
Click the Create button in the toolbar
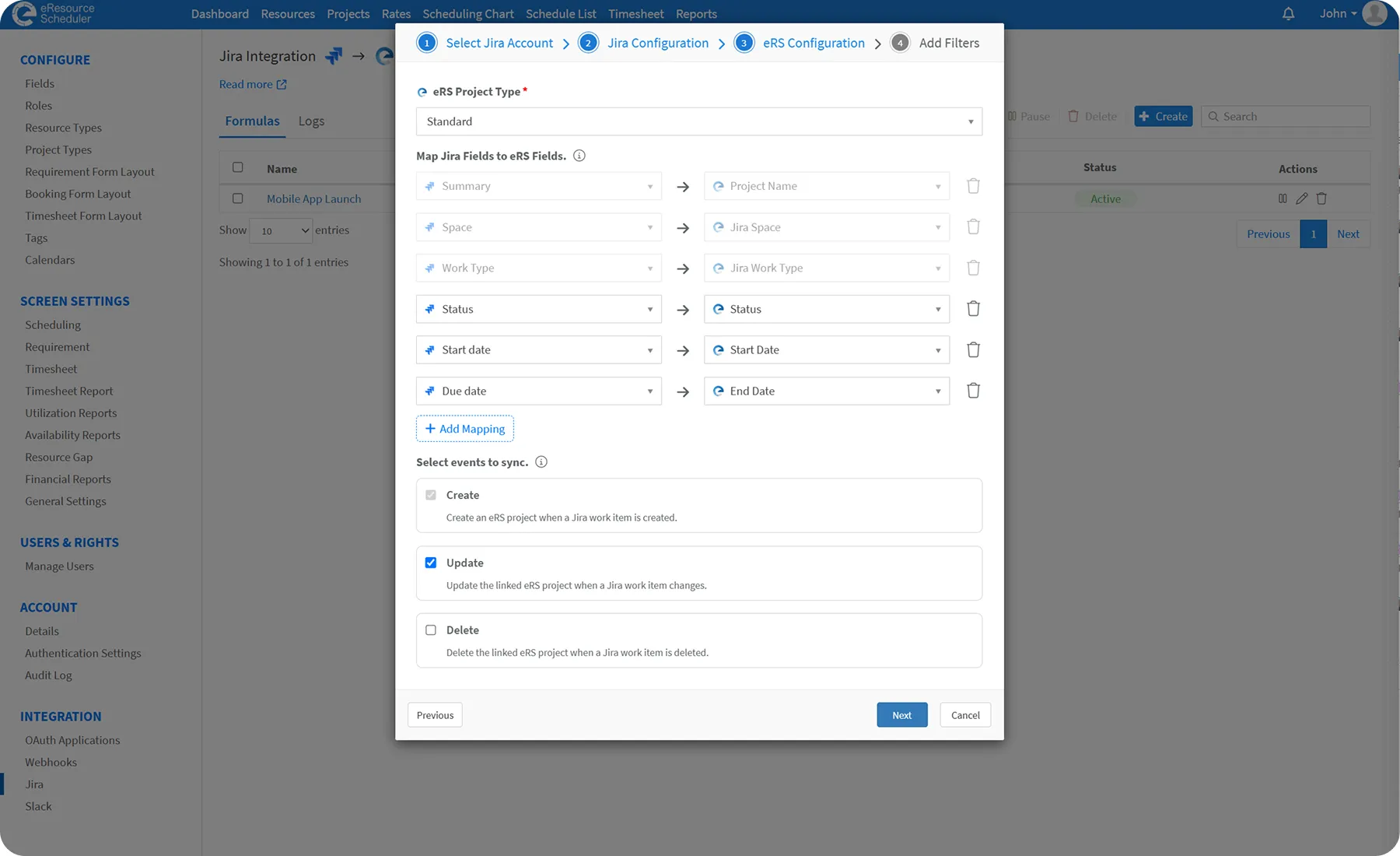click(x=1164, y=117)
